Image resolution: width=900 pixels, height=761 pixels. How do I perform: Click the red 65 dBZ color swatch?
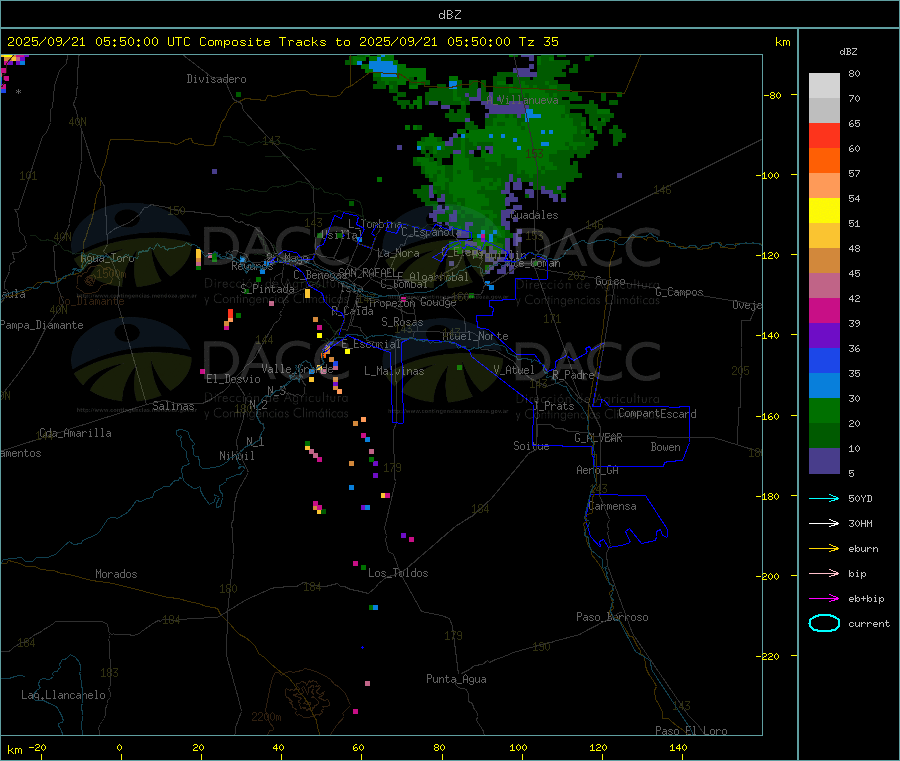(x=824, y=136)
